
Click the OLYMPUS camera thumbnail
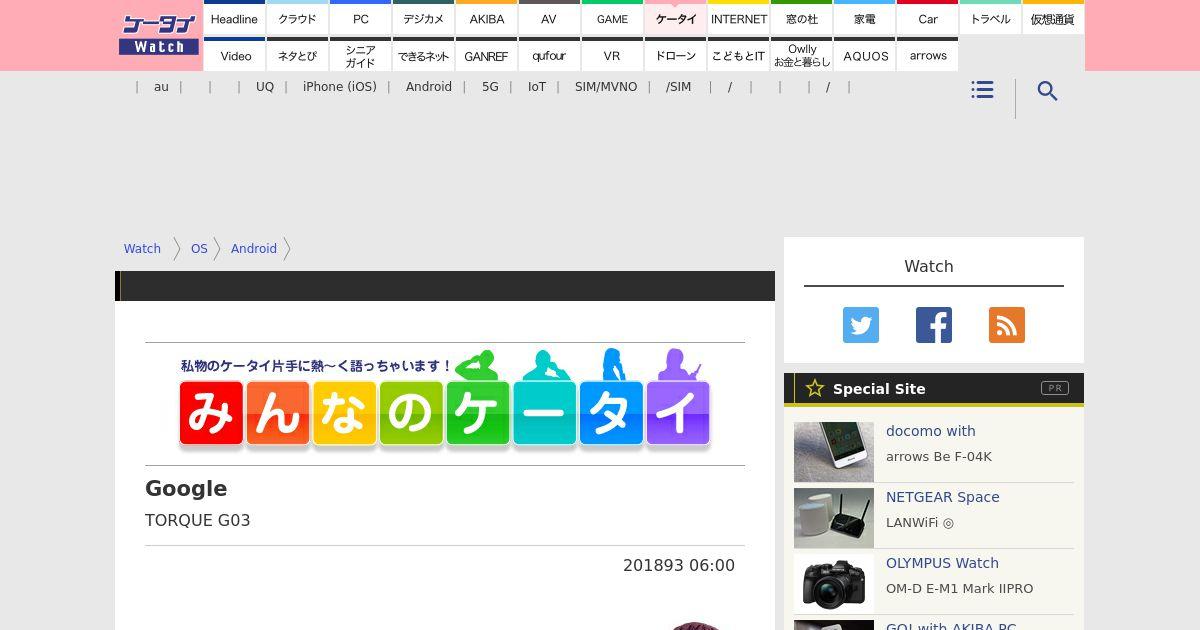[x=834, y=584]
